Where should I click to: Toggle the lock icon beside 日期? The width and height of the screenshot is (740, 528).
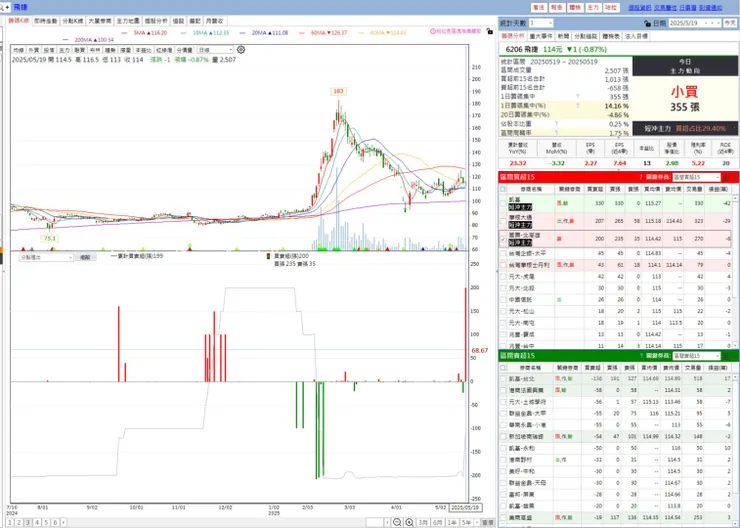(x=647, y=23)
